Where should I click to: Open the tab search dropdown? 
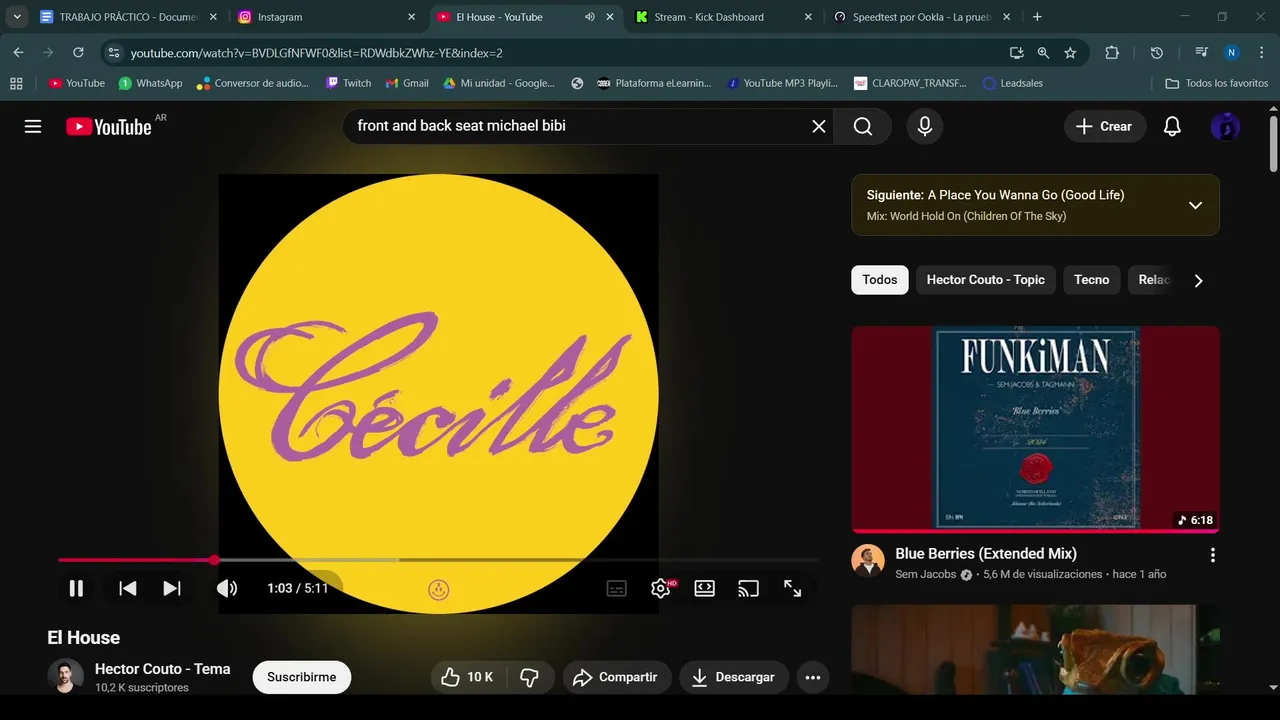(x=16, y=17)
